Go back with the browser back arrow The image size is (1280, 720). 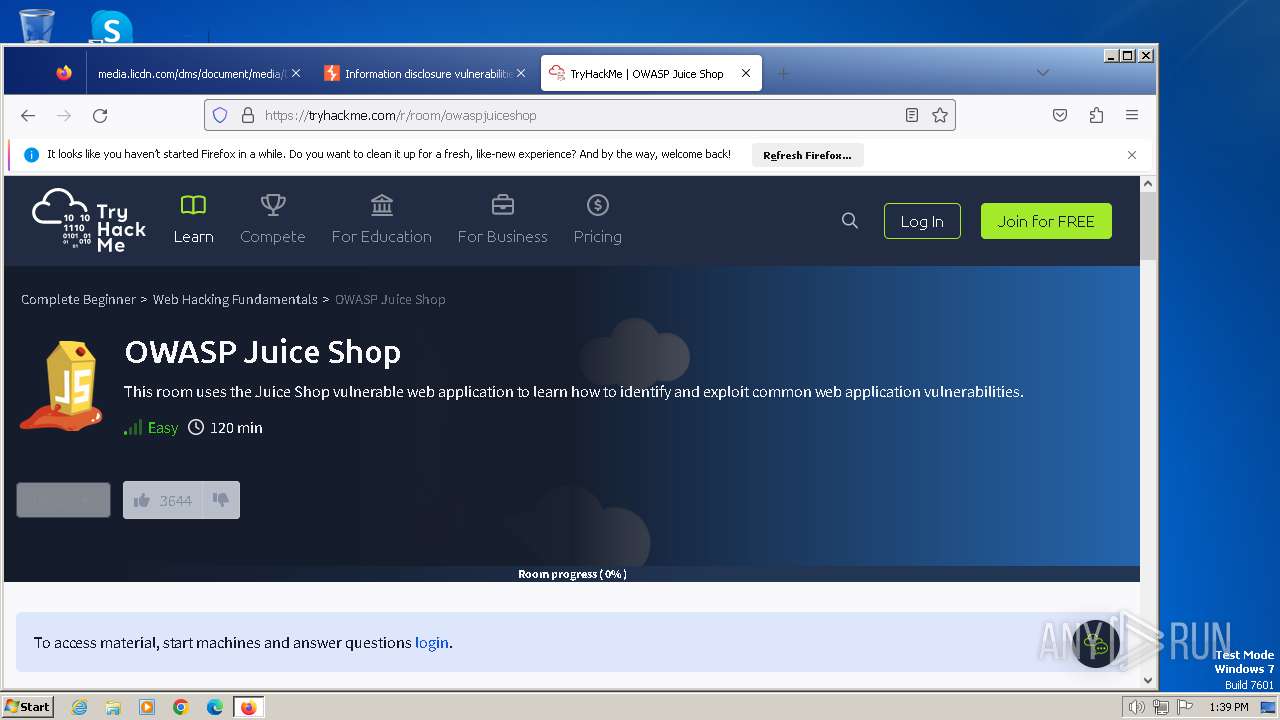coord(28,115)
